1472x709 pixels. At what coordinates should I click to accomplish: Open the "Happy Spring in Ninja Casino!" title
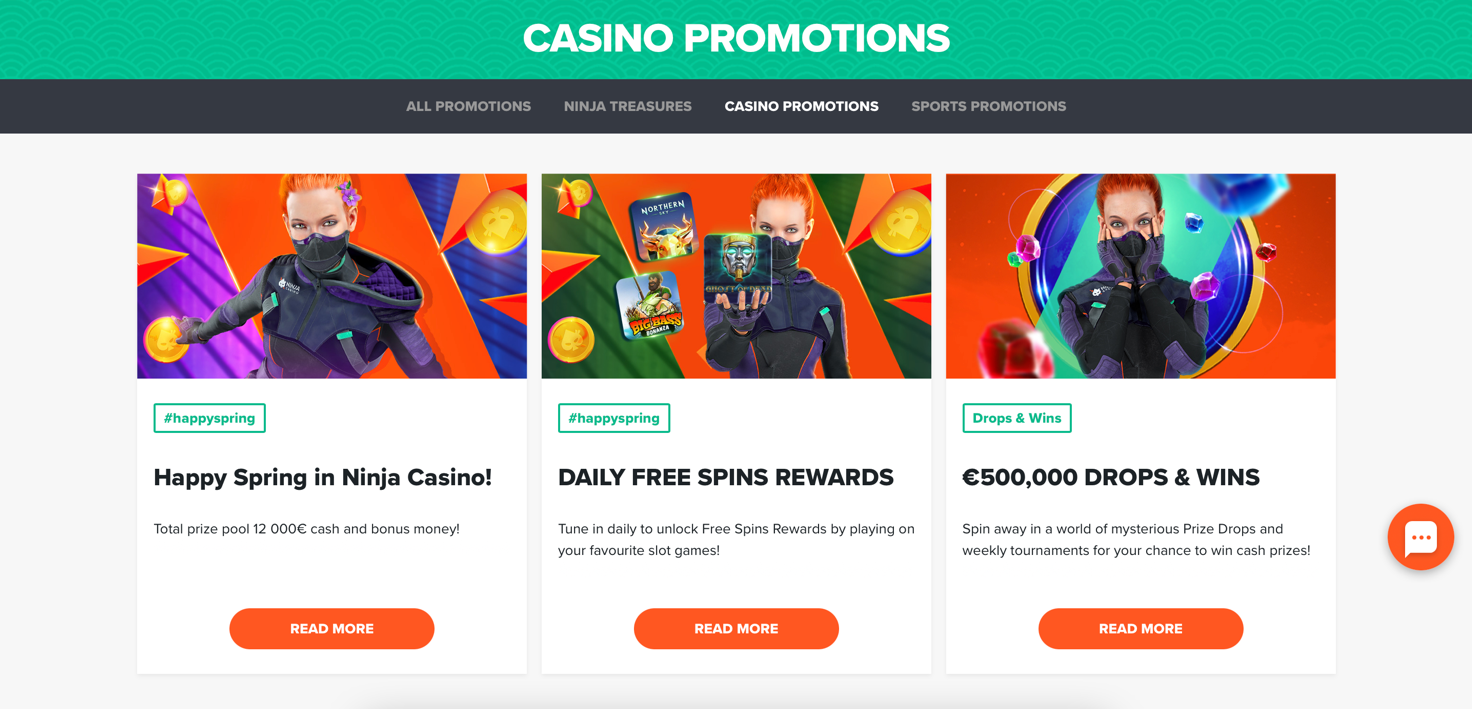point(322,478)
